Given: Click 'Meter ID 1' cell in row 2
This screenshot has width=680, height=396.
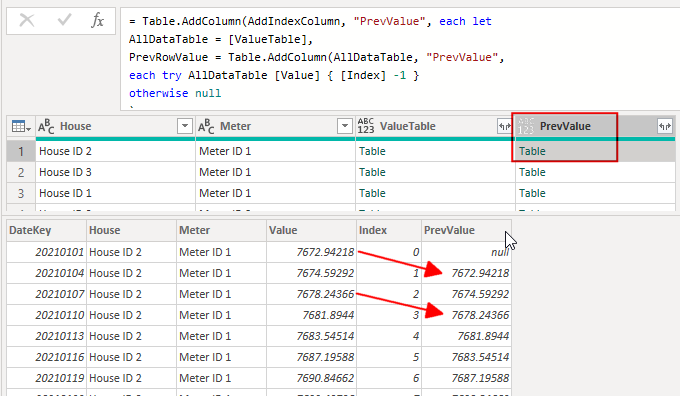Looking at the screenshot, I should pos(275,172).
